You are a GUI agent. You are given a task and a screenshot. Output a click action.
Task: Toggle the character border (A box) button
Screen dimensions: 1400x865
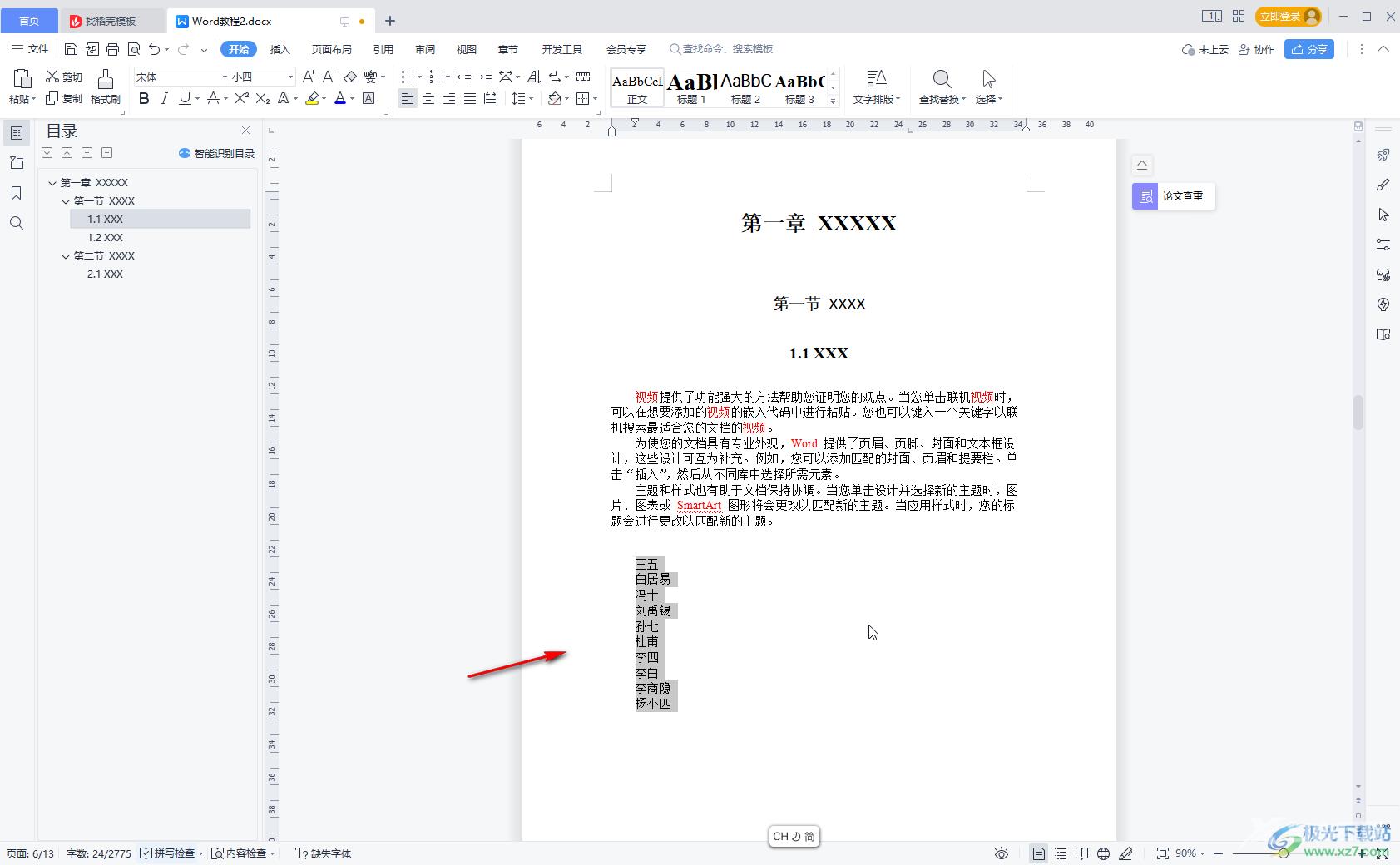(x=369, y=98)
